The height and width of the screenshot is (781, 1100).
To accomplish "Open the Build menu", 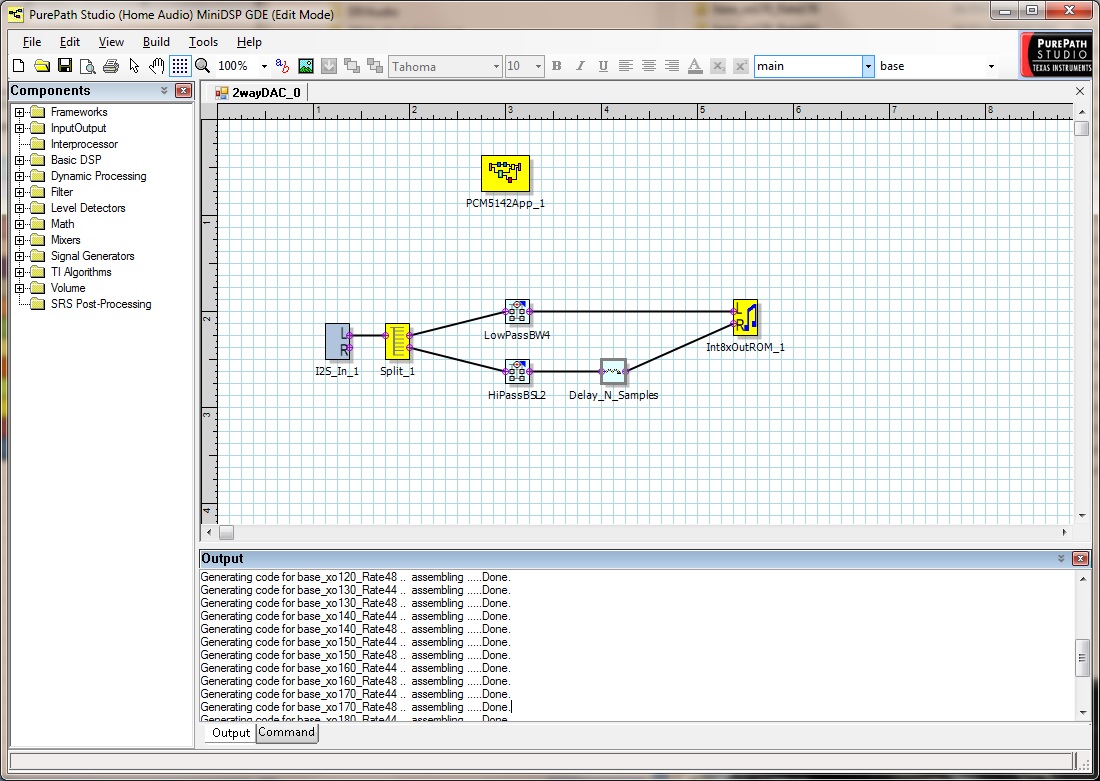I will (x=156, y=41).
